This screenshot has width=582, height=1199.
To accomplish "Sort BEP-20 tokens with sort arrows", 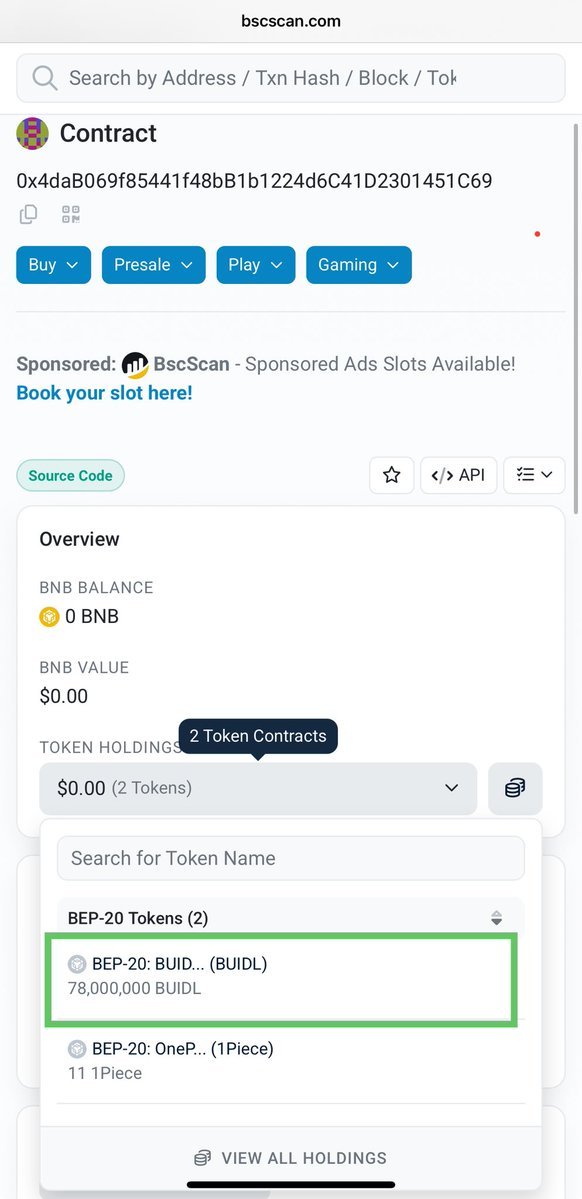I will [x=496, y=918].
